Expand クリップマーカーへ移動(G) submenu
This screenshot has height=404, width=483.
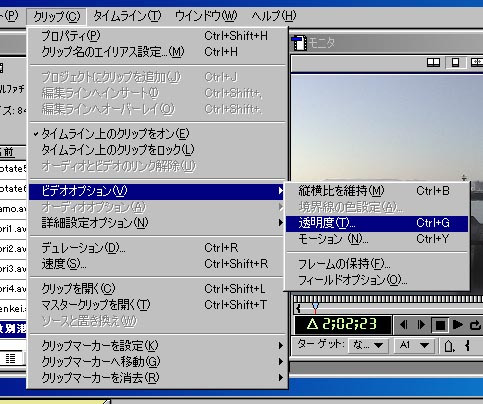[x=157, y=362]
